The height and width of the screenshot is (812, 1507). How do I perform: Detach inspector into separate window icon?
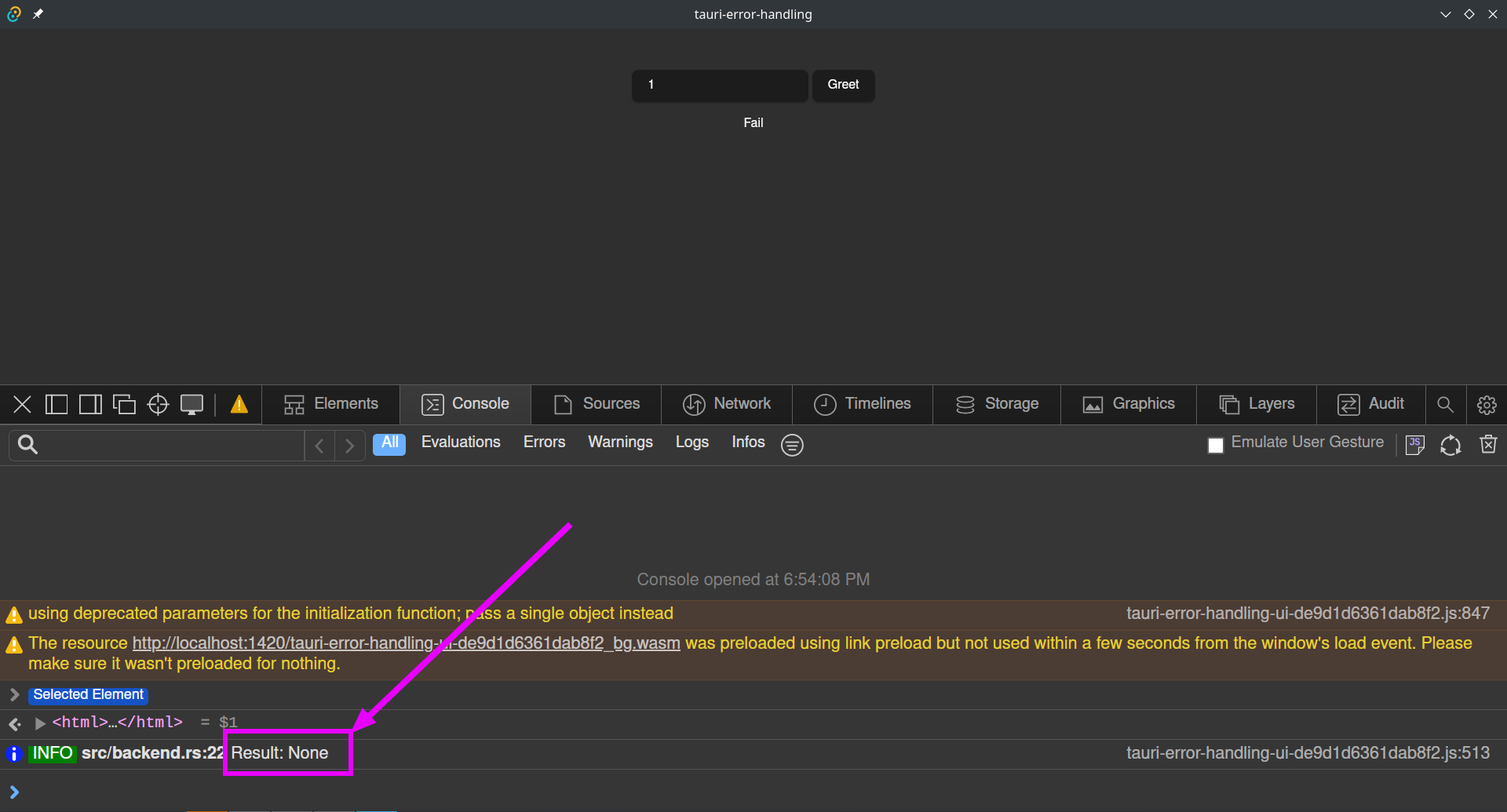click(124, 405)
